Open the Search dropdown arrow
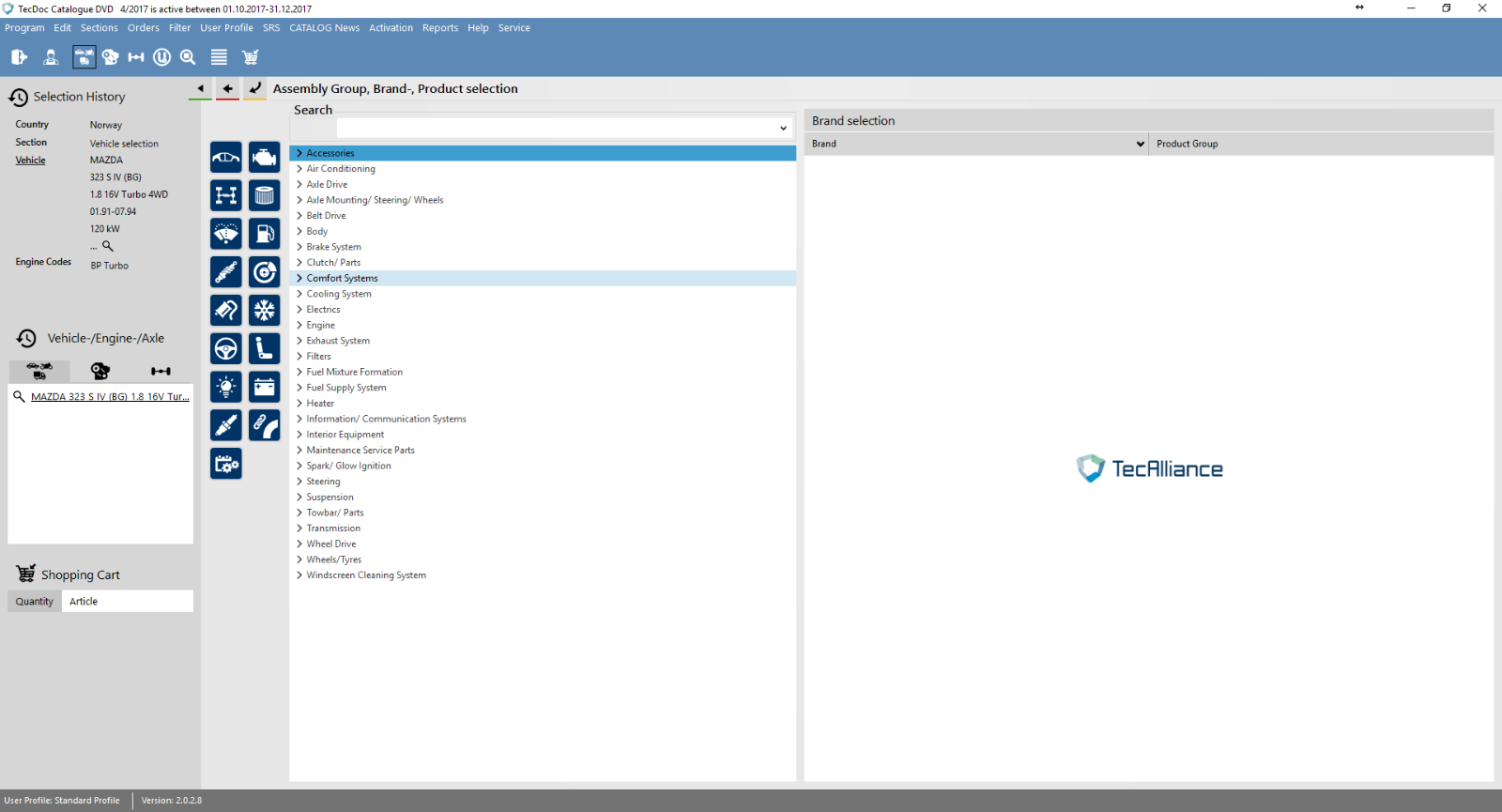1502x812 pixels. [783, 128]
